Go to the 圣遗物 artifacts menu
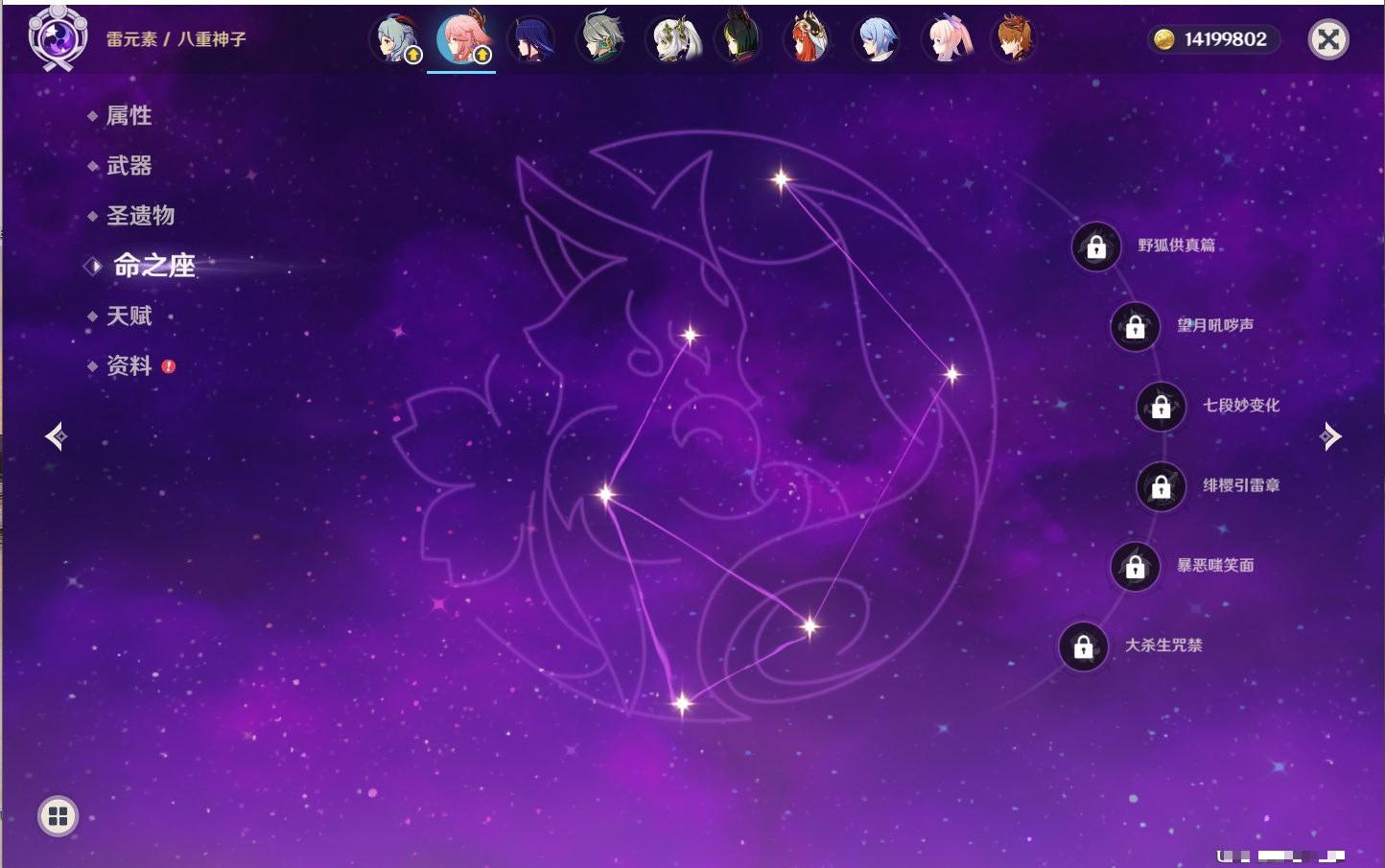The height and width of the screenshot is (868, 1385). (140, 216)
